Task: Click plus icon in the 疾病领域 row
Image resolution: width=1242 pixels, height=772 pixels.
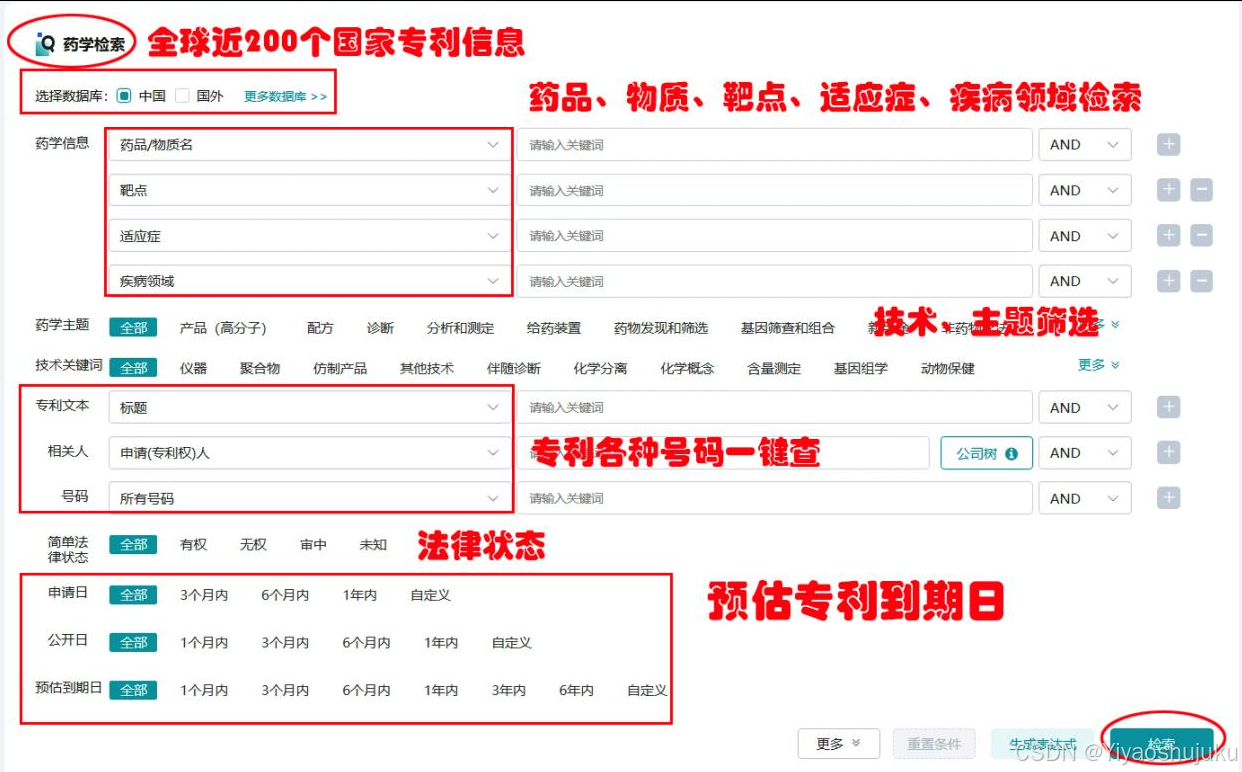Action: pos(1168,281)
